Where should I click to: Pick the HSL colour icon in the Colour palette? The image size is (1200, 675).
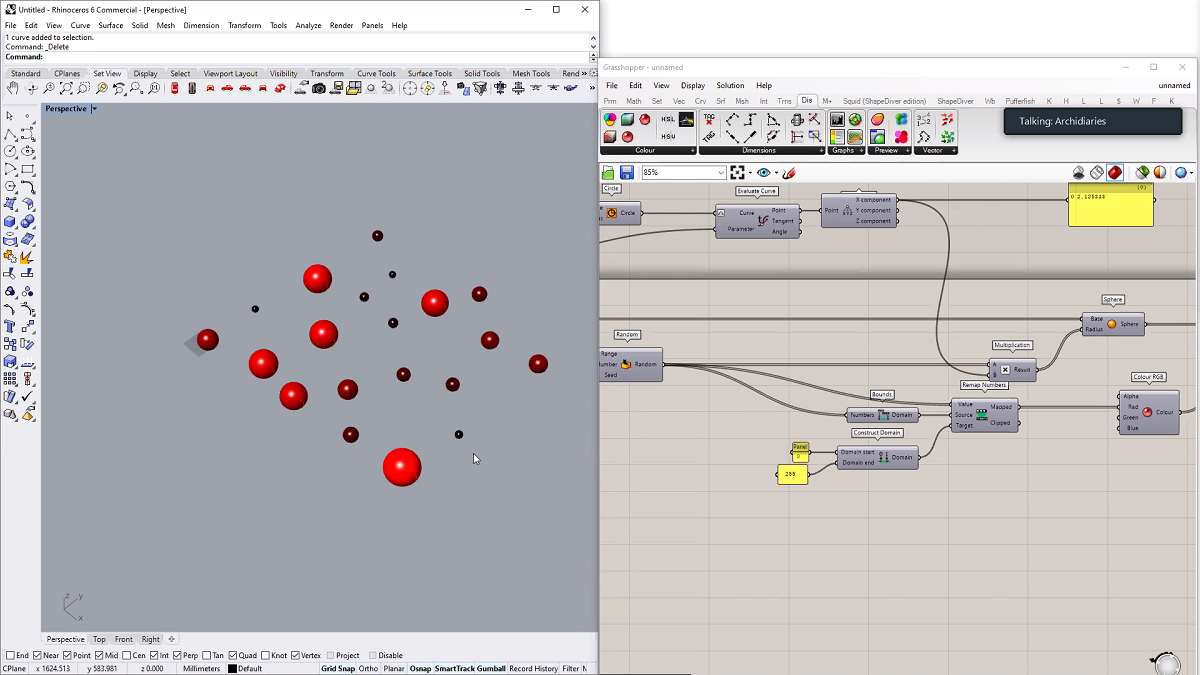667,120
